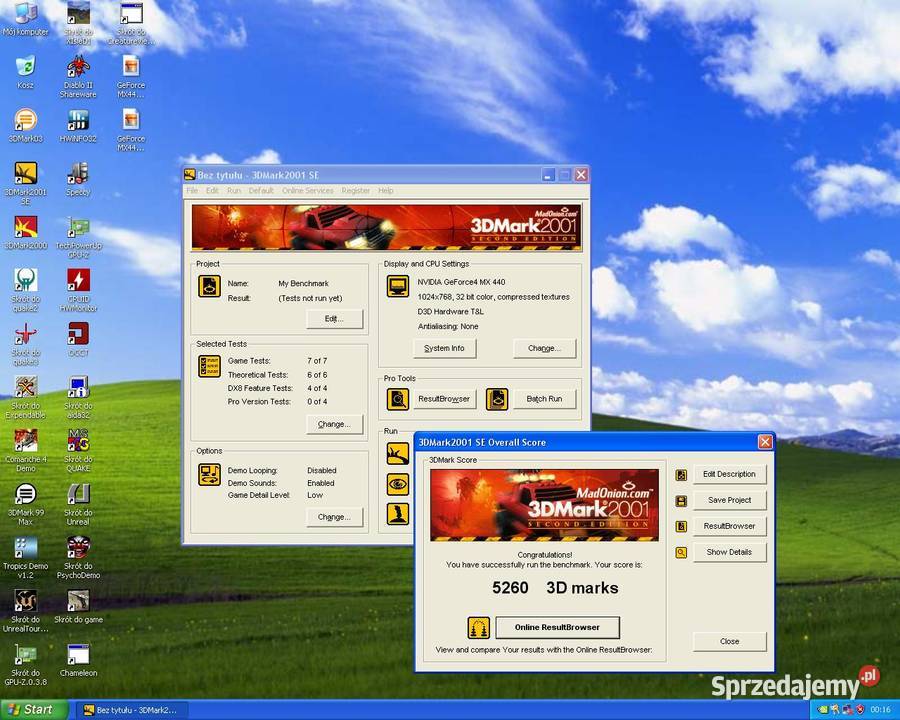Image resolution: width=900 pixels, height=720 pixels.
Task: Click the Project benchmark head icon
Action: [209, 286]
